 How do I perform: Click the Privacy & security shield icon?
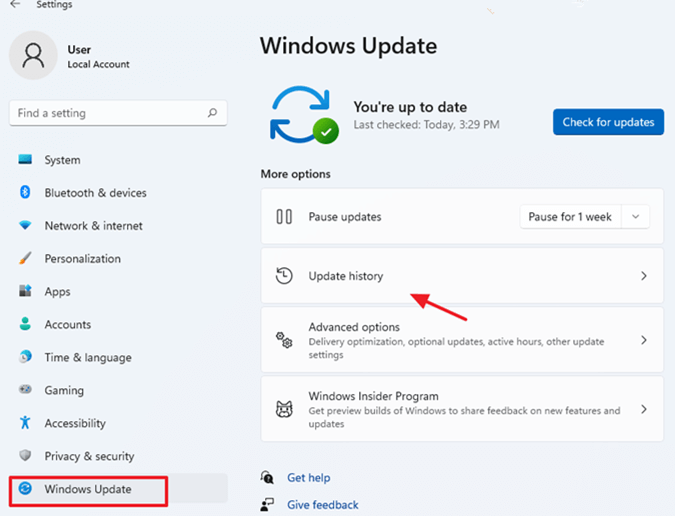point(25,457)
